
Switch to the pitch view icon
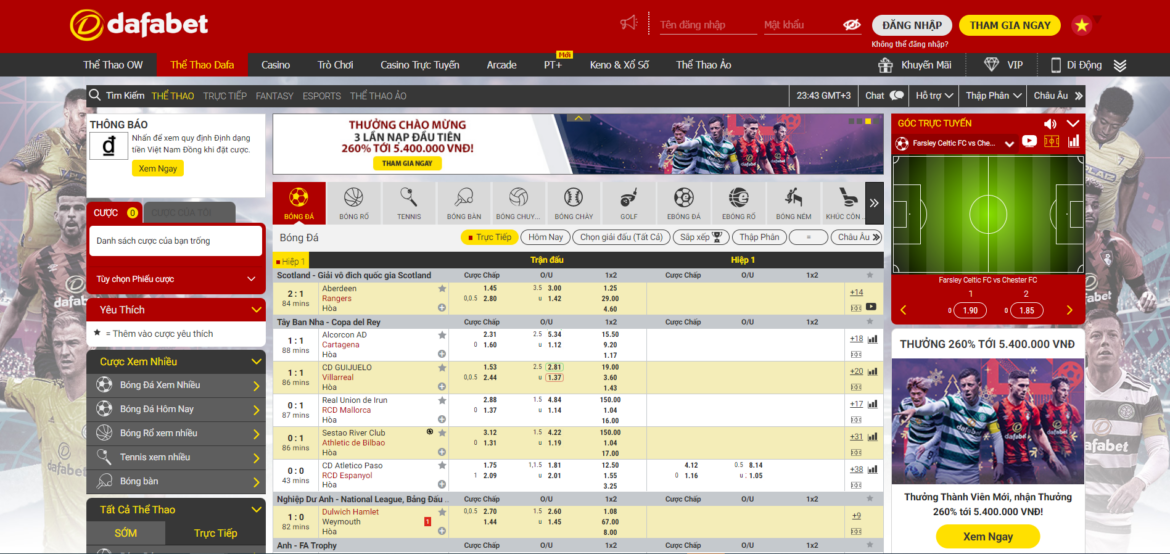pyautogui.click(x=1051, y=141)
